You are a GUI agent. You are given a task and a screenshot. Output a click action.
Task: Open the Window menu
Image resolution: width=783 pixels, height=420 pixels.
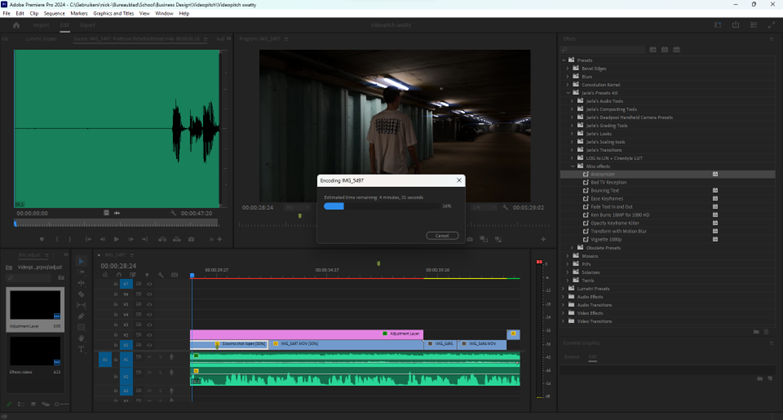[x=164, y=13]
